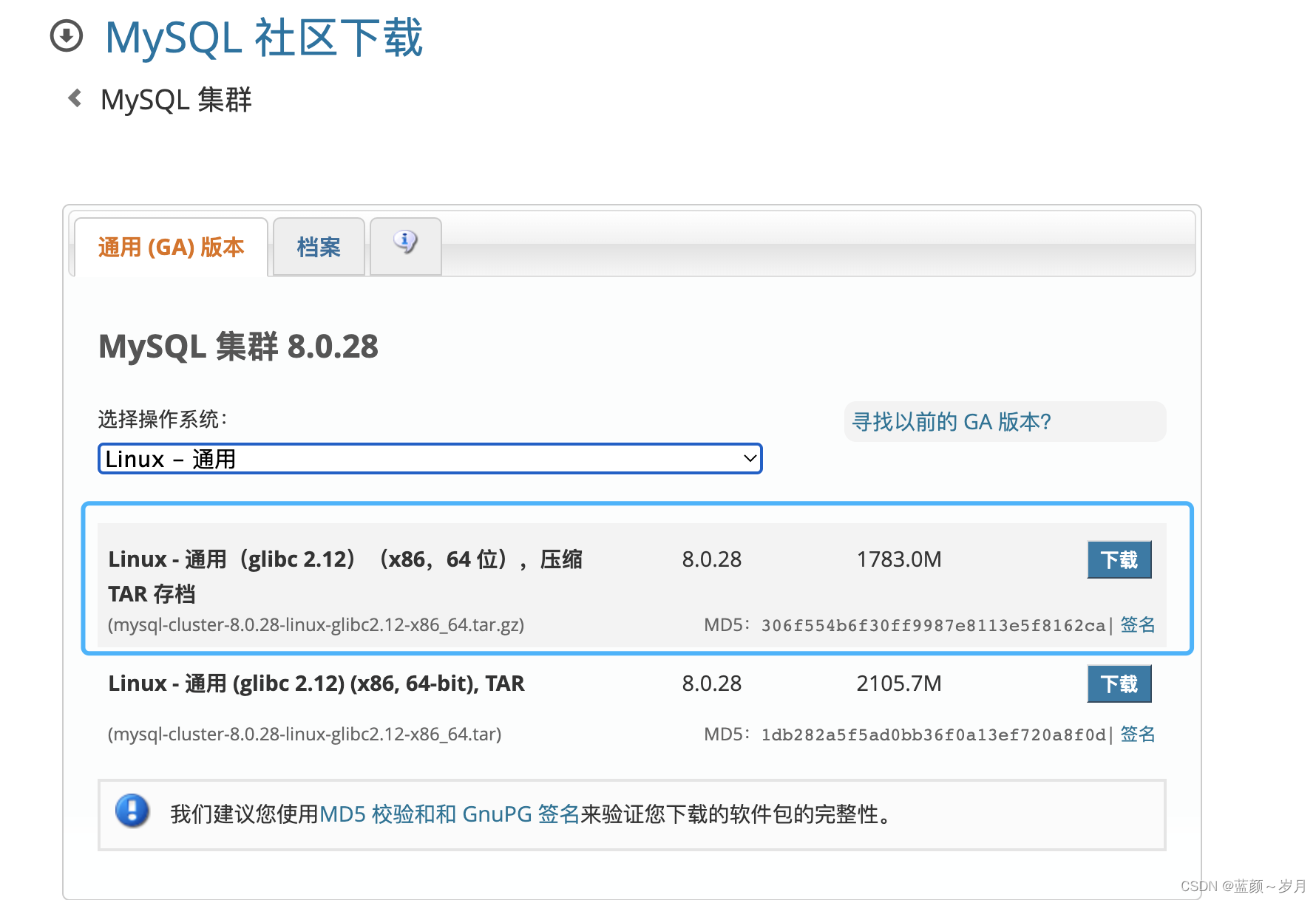Open the Linux – 通用 operating system dropdown
1316x900 pixels.
(x=430, y=459)
